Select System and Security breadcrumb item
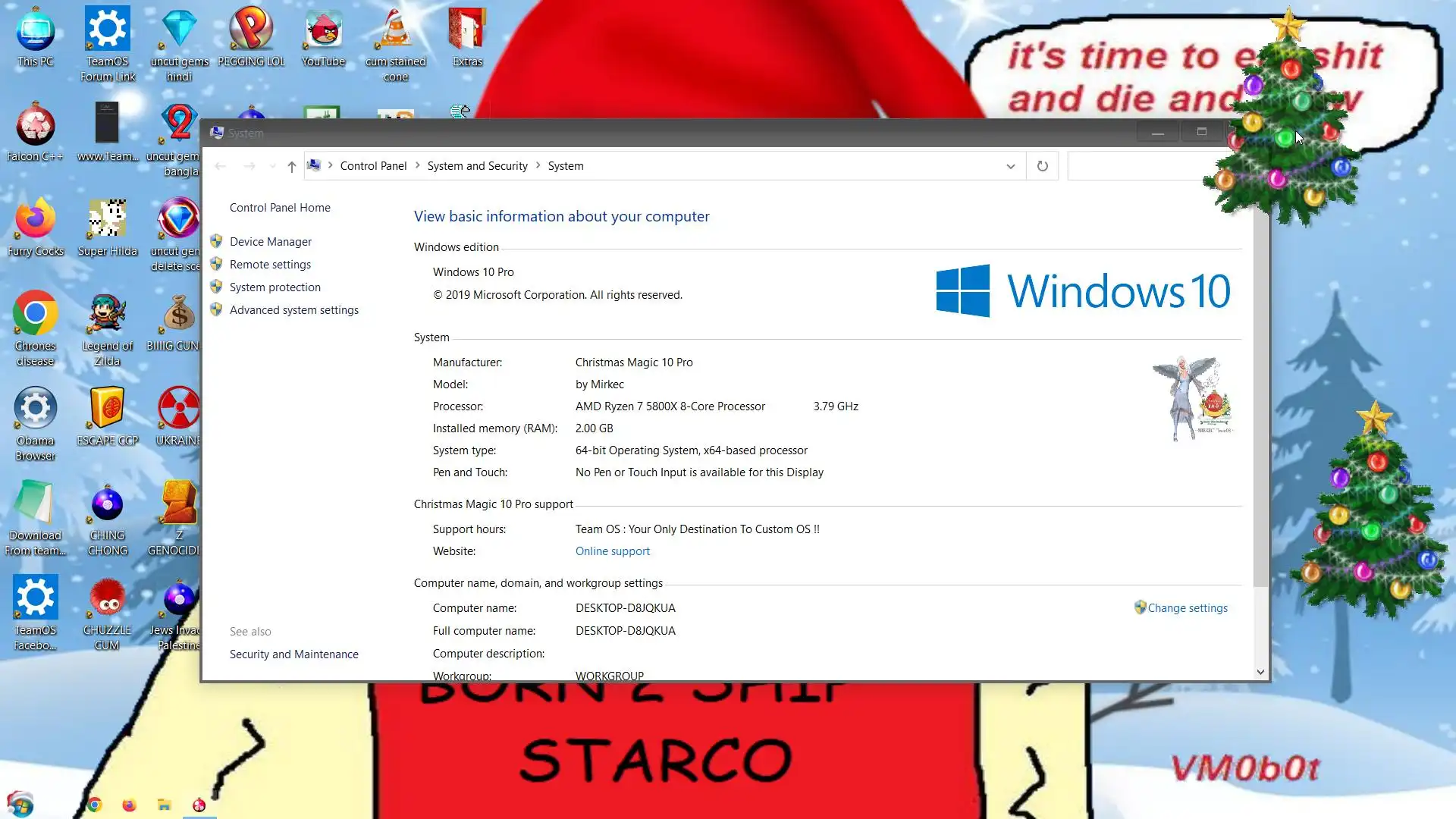 coord(477,165)
